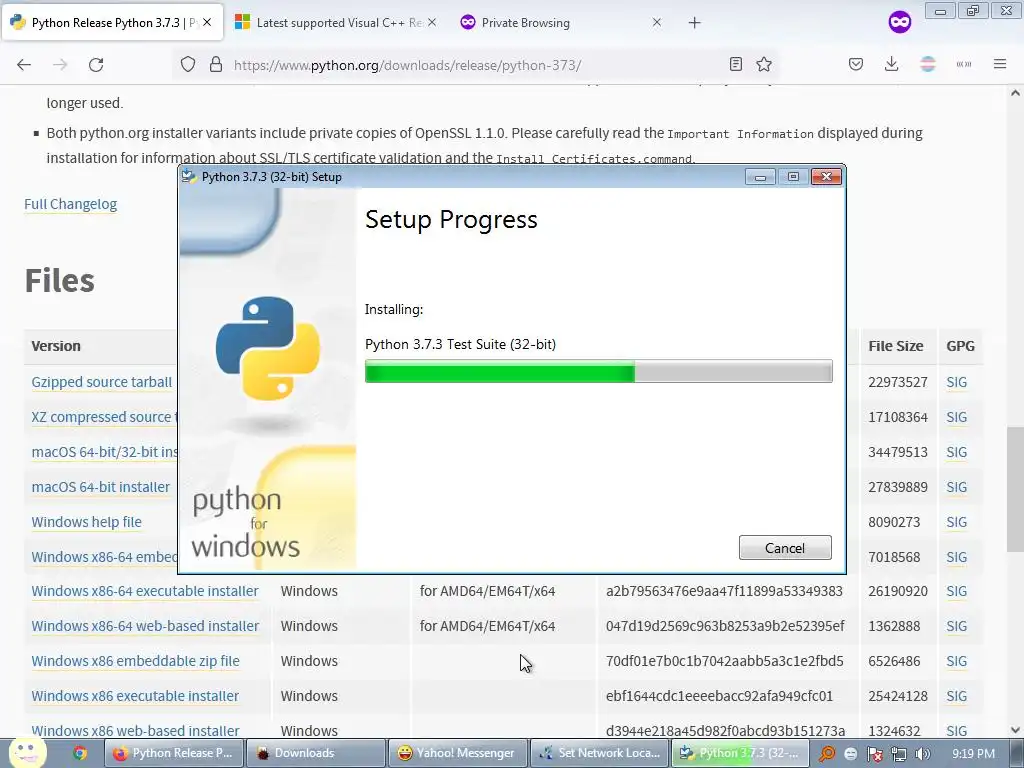
Task: Open macOS 64-bit/32-bit installer link
Action: [x=104, y=452]
